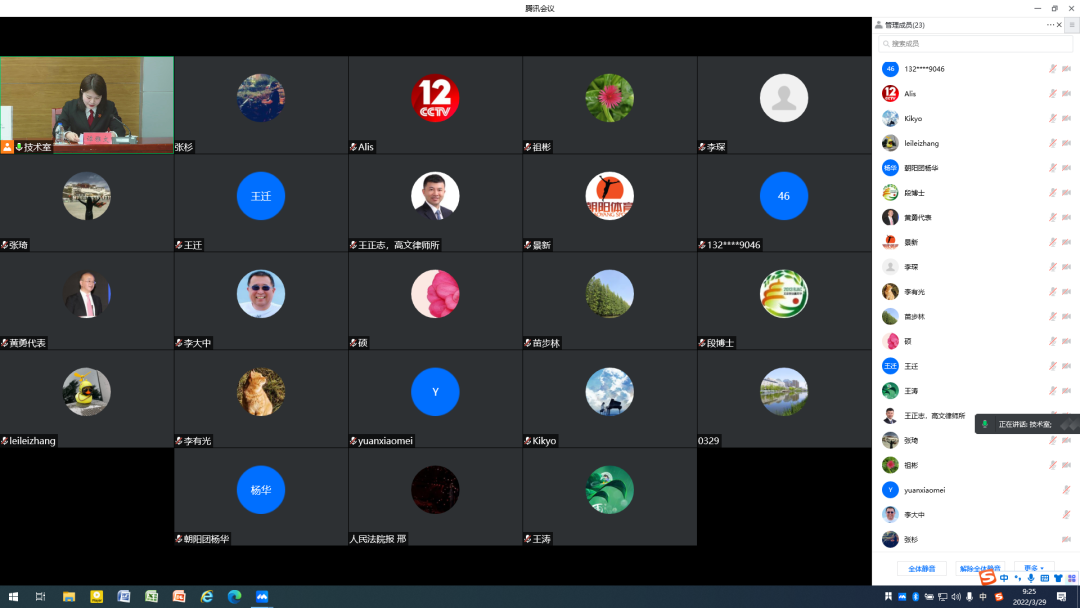This screenshot has height=608, width=1080.
Task: Open the yellow app icon on taskbar
Action: tap(96, 596)
